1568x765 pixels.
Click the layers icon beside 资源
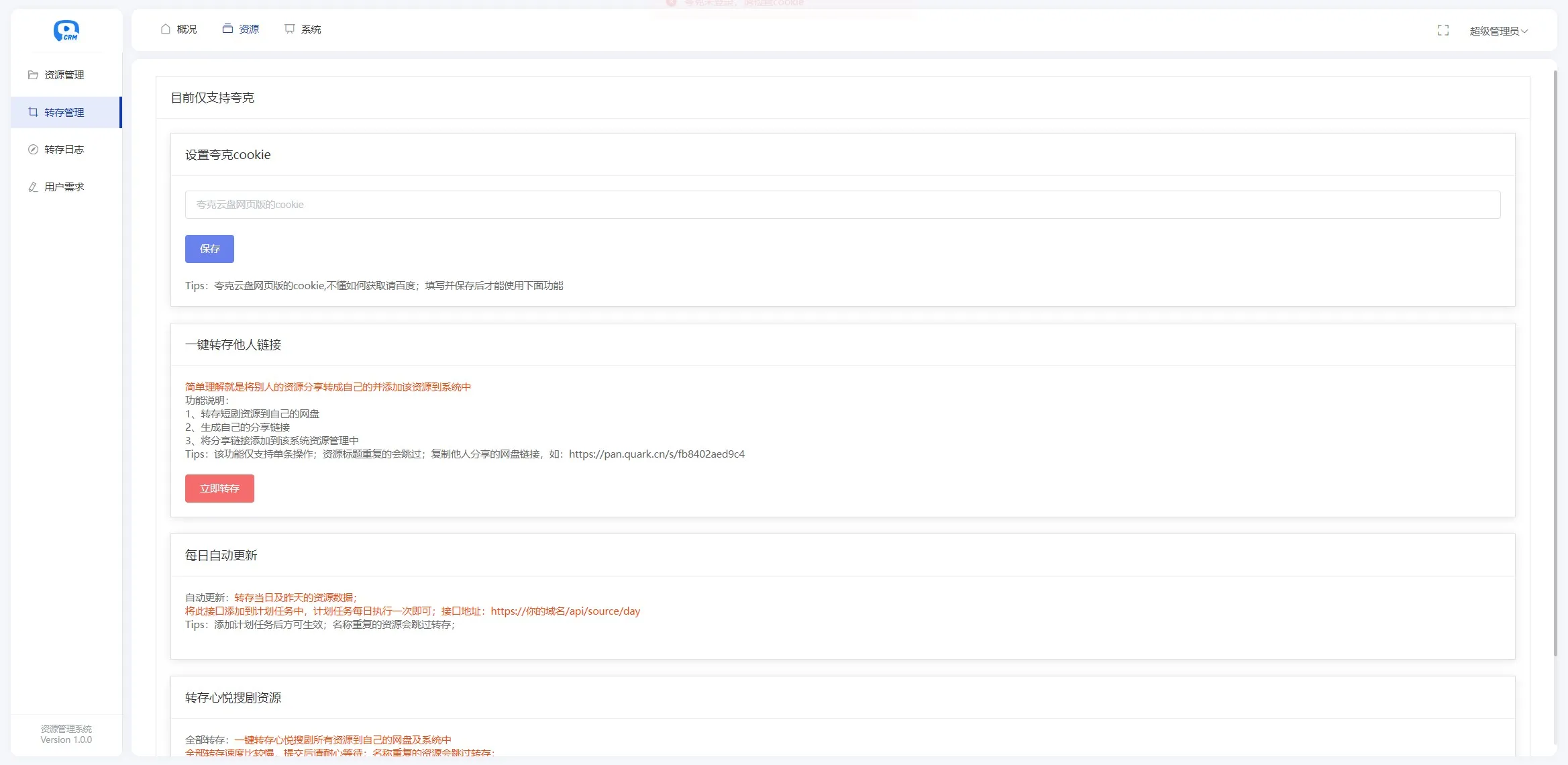point(228,29)
